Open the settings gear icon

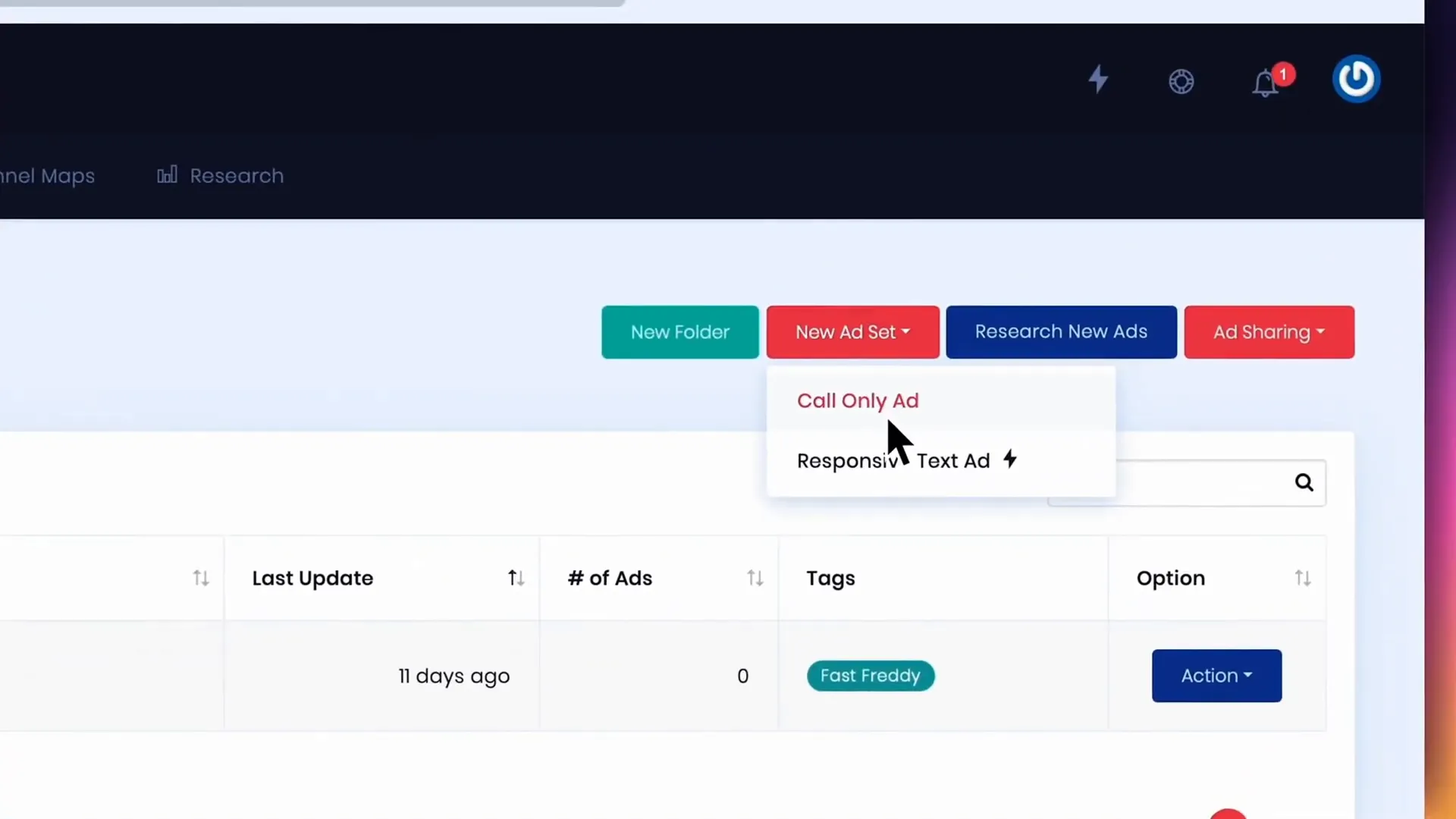click(x=1181, y=80)
